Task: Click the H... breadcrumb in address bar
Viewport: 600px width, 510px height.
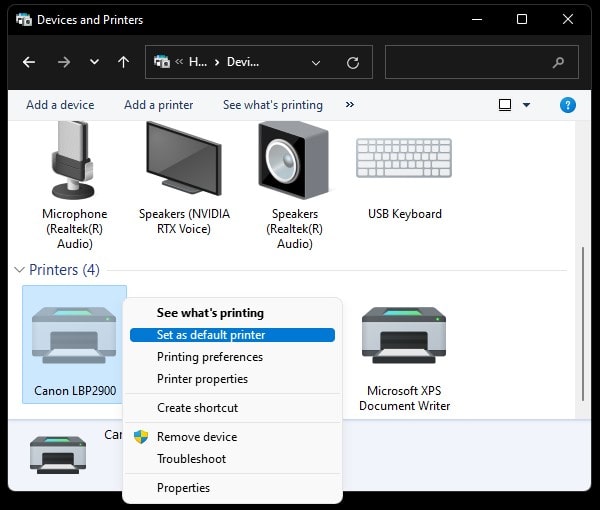Action: coord(198,62)
